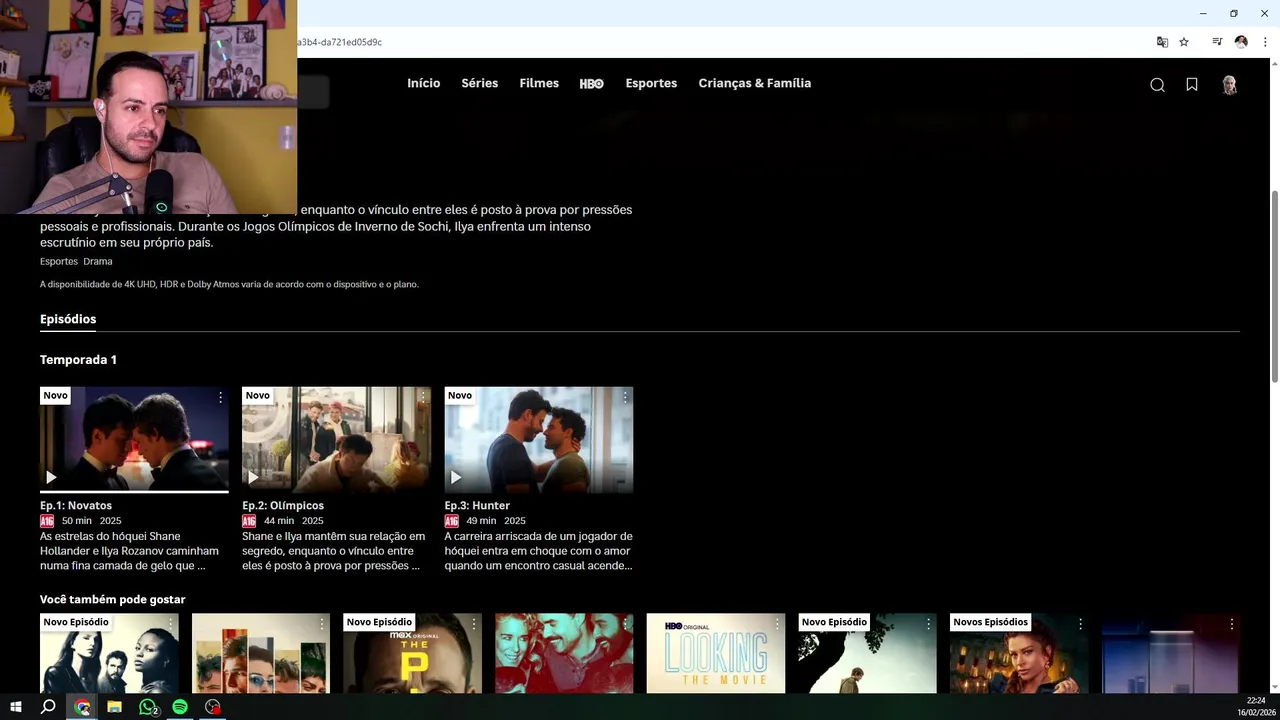Open Windows taskbar search
Screen dimensions: 1280x720
[x=48, y=707]
